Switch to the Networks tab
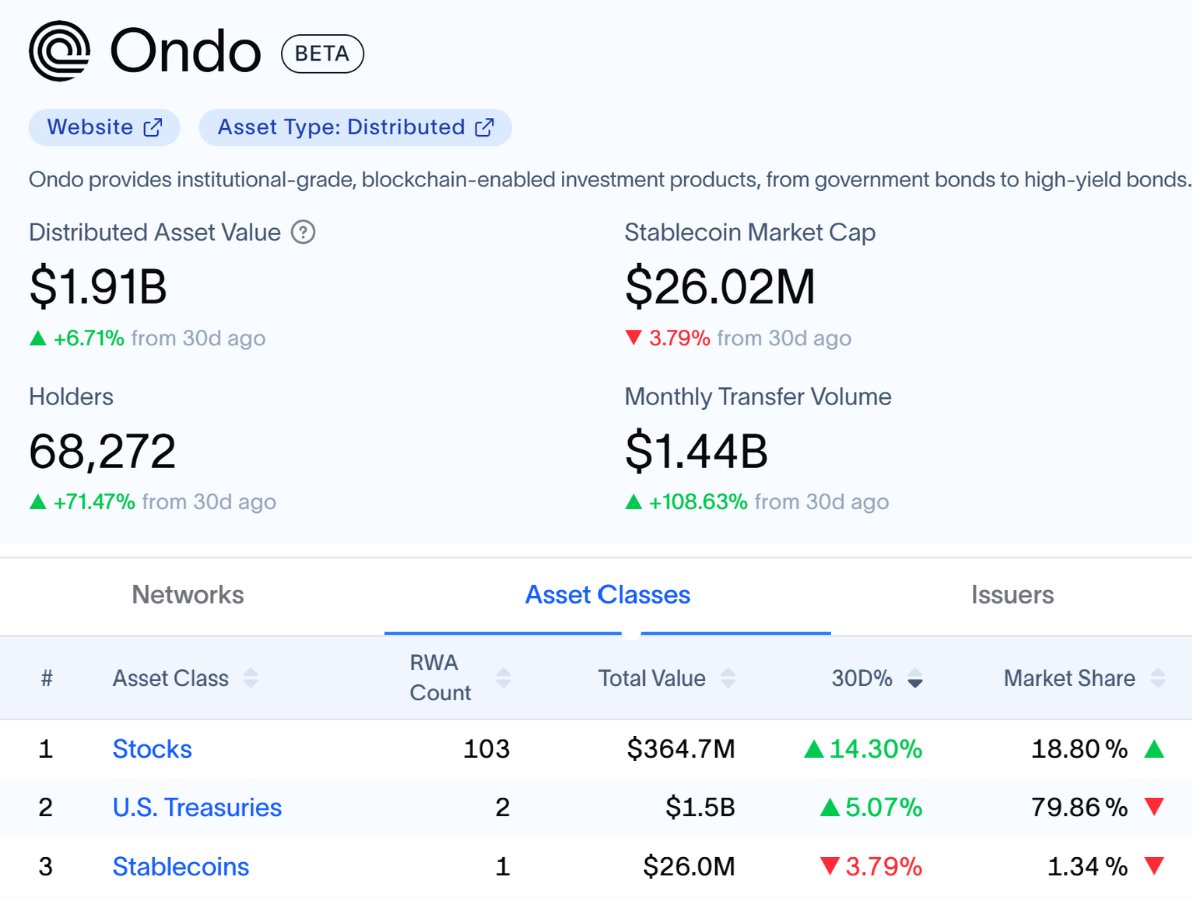This screenshot has width=1192, height=900. pos(188,594)
